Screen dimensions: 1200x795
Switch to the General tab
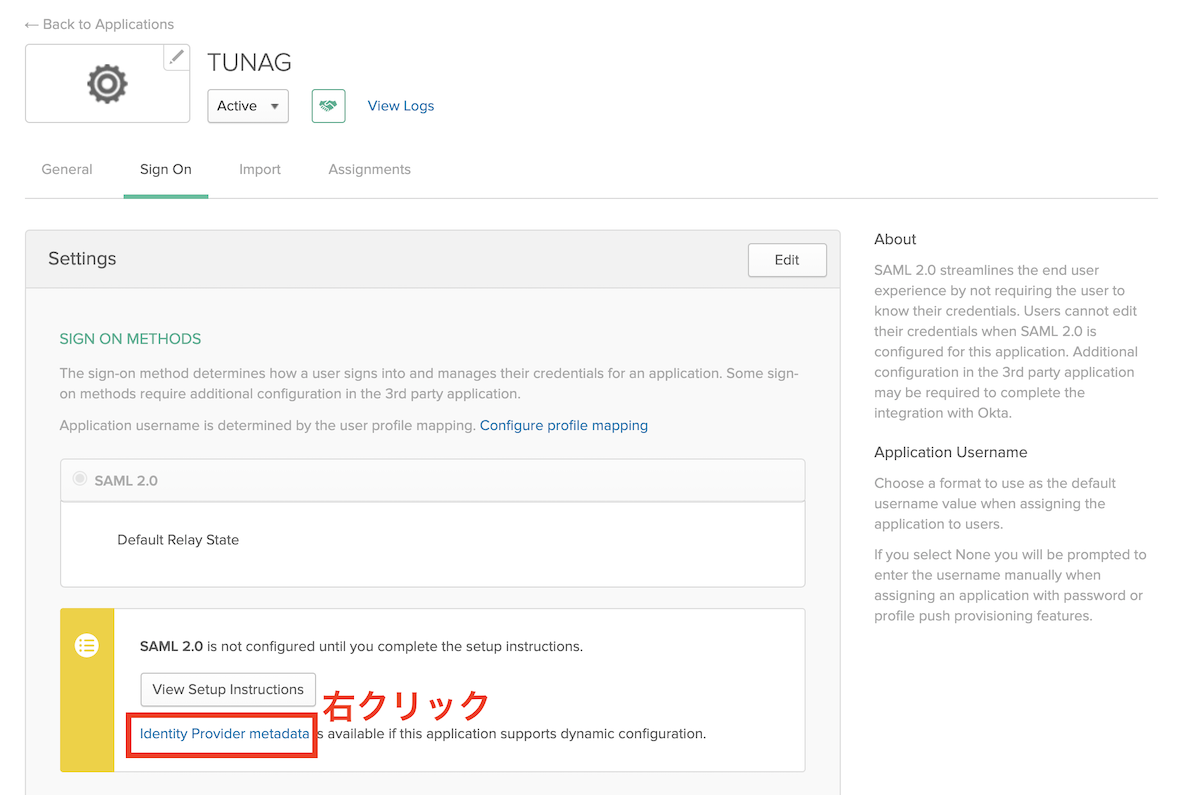[67, 169]
